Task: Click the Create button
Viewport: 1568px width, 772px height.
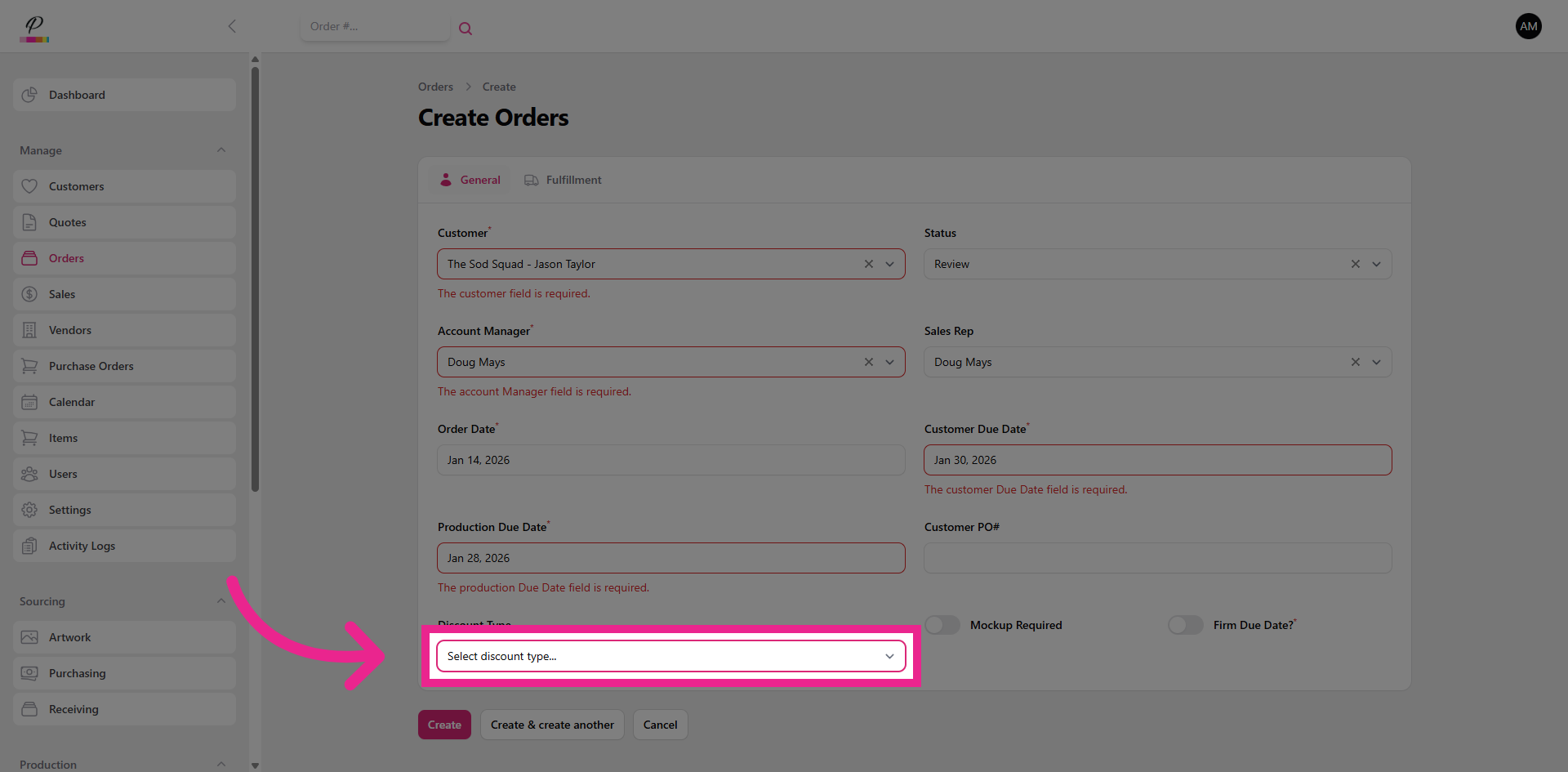Action: pyautogui.click(x=444, y=725)
